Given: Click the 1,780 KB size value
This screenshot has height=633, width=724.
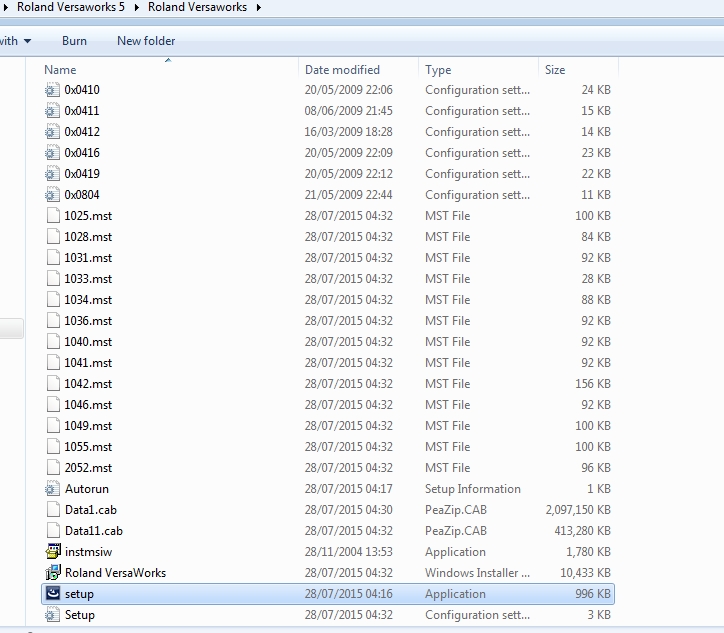Looking at the screenshot, I should click(x=588, y=552).
